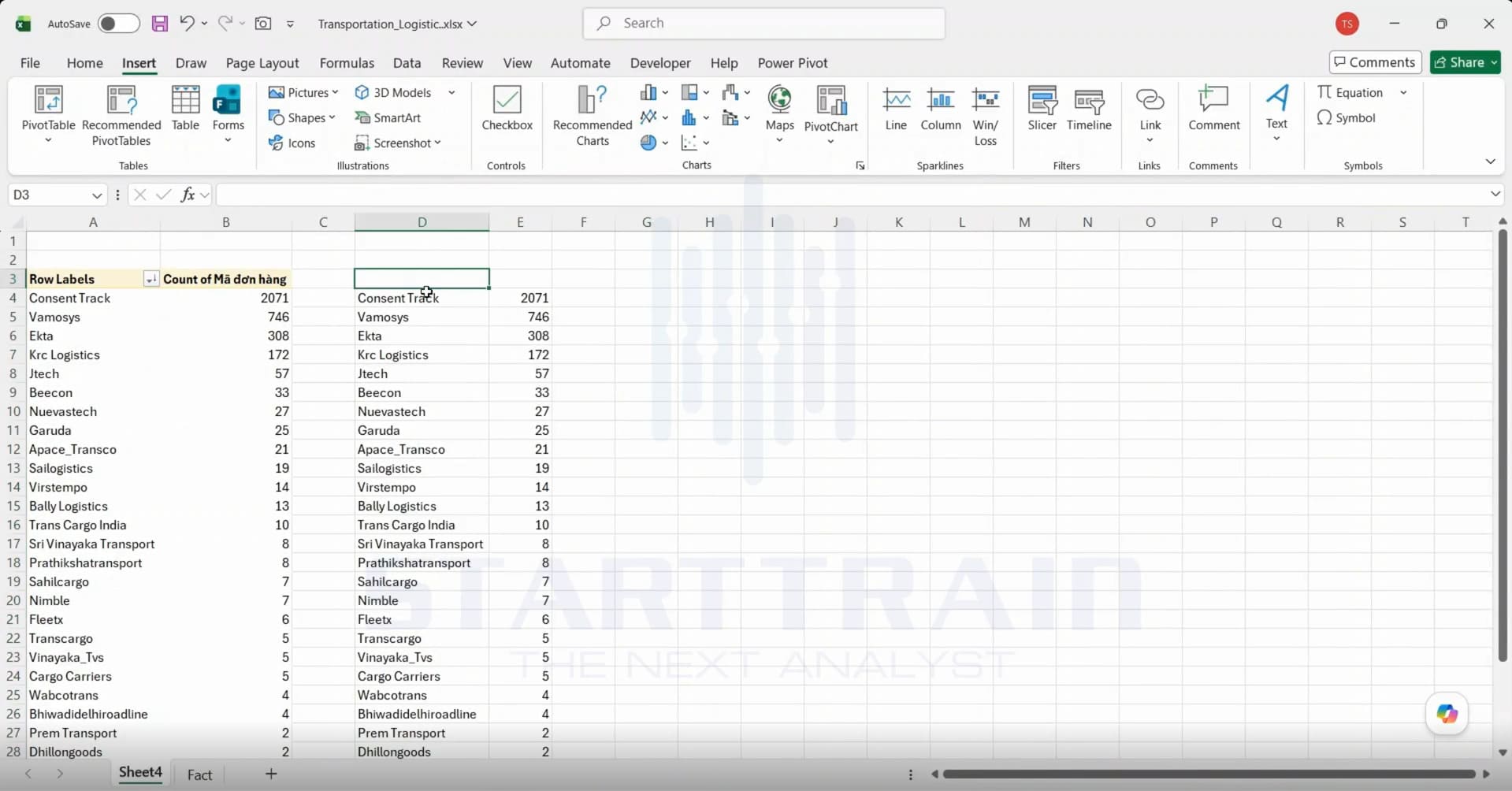Open the Formulas tab
1512x791 pixels.
pyautogui.click(x=347, y=63)
